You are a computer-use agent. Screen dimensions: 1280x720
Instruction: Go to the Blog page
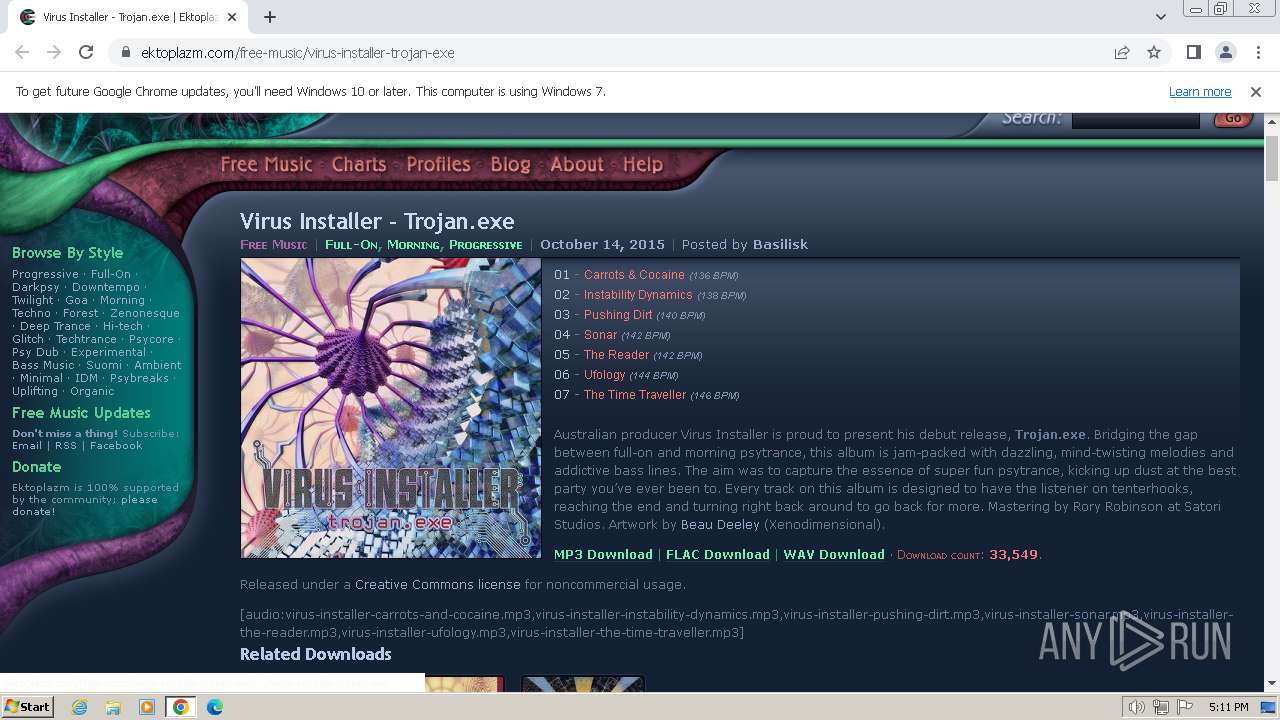coord(510,164)
